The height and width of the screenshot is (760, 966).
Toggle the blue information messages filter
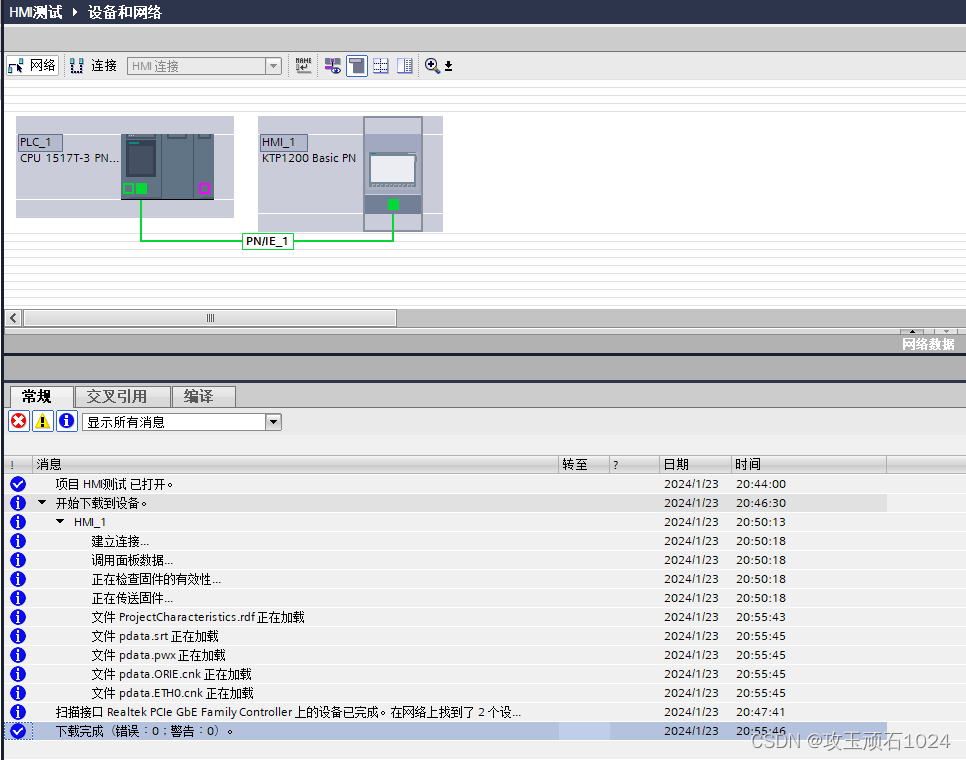point(67,421)
